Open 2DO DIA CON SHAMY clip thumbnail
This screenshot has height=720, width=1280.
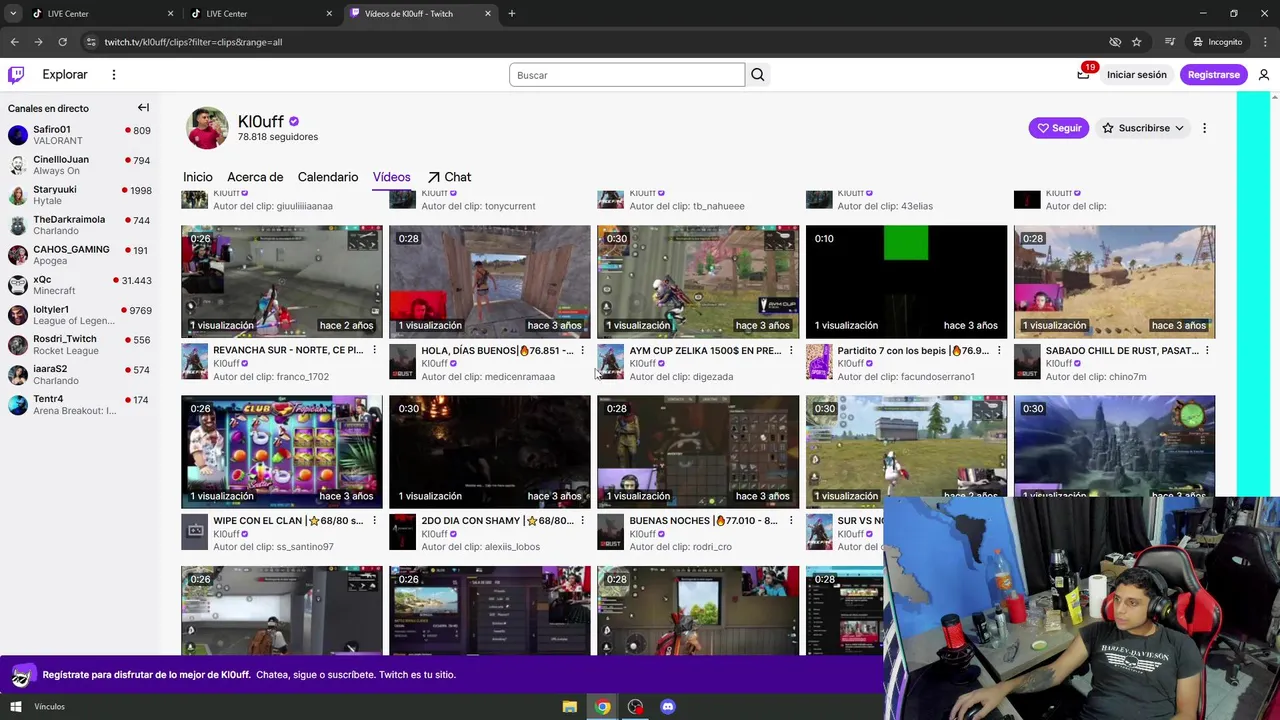(x=490, y=452)
